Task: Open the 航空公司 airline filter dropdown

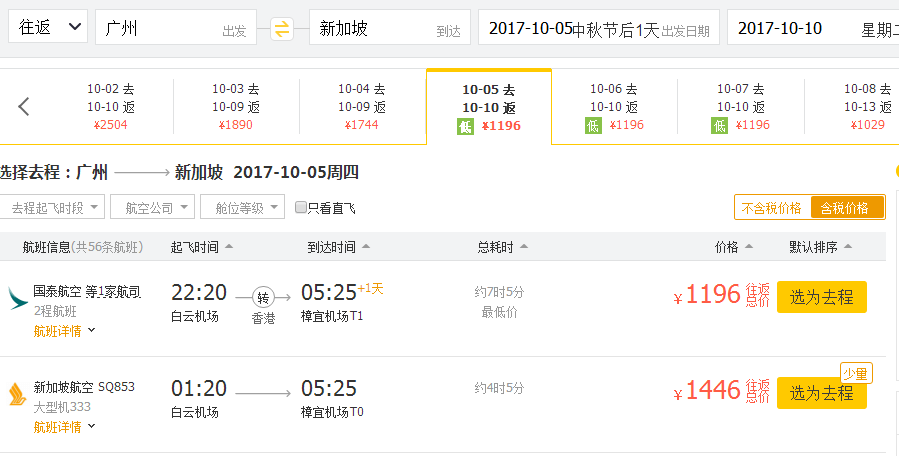Action: (x=153, y=207)
